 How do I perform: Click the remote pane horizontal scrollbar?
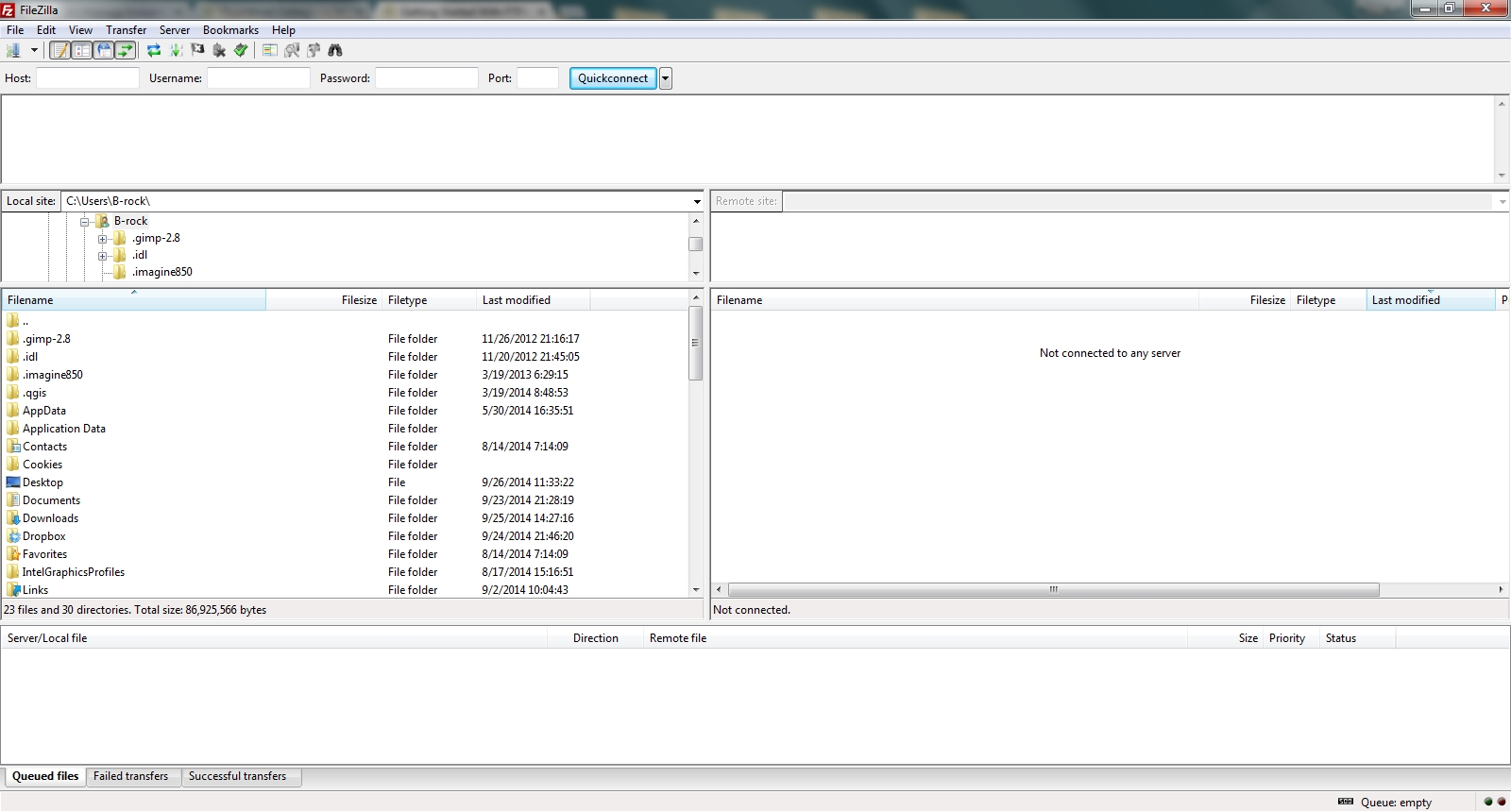pos(1053,589)
